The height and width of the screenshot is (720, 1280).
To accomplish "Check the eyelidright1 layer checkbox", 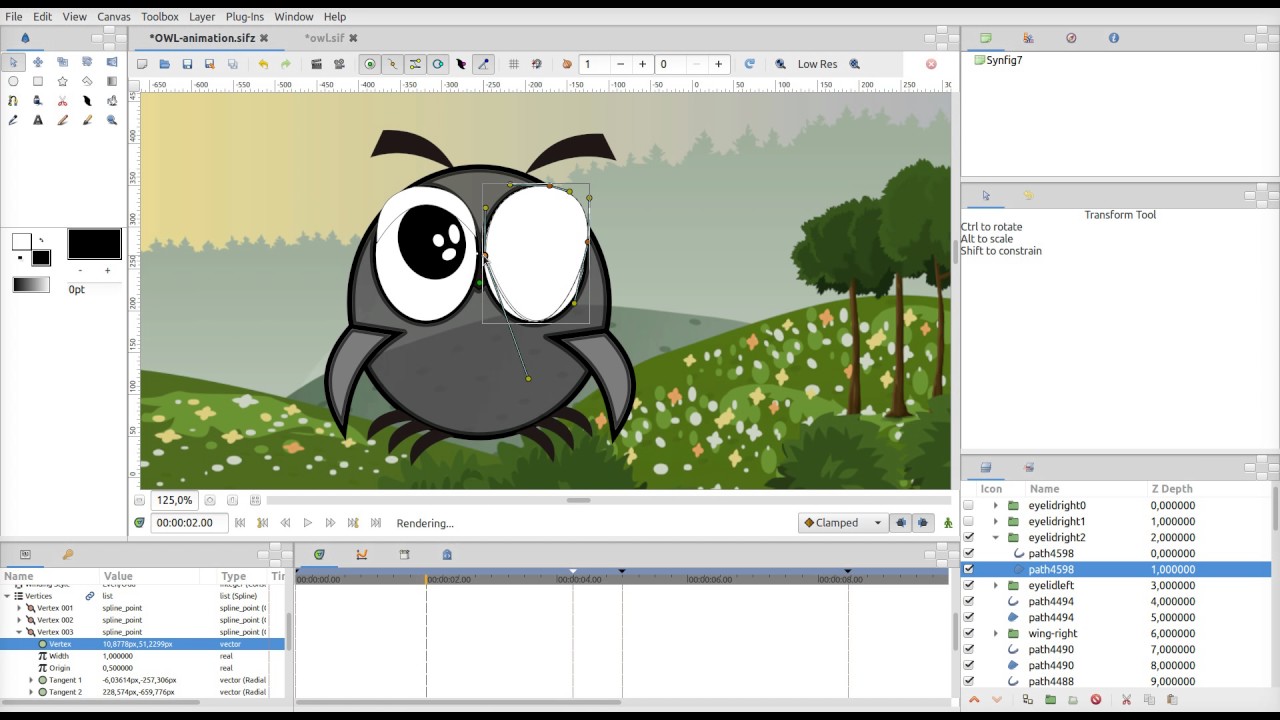I will click(x=968, y=521).
